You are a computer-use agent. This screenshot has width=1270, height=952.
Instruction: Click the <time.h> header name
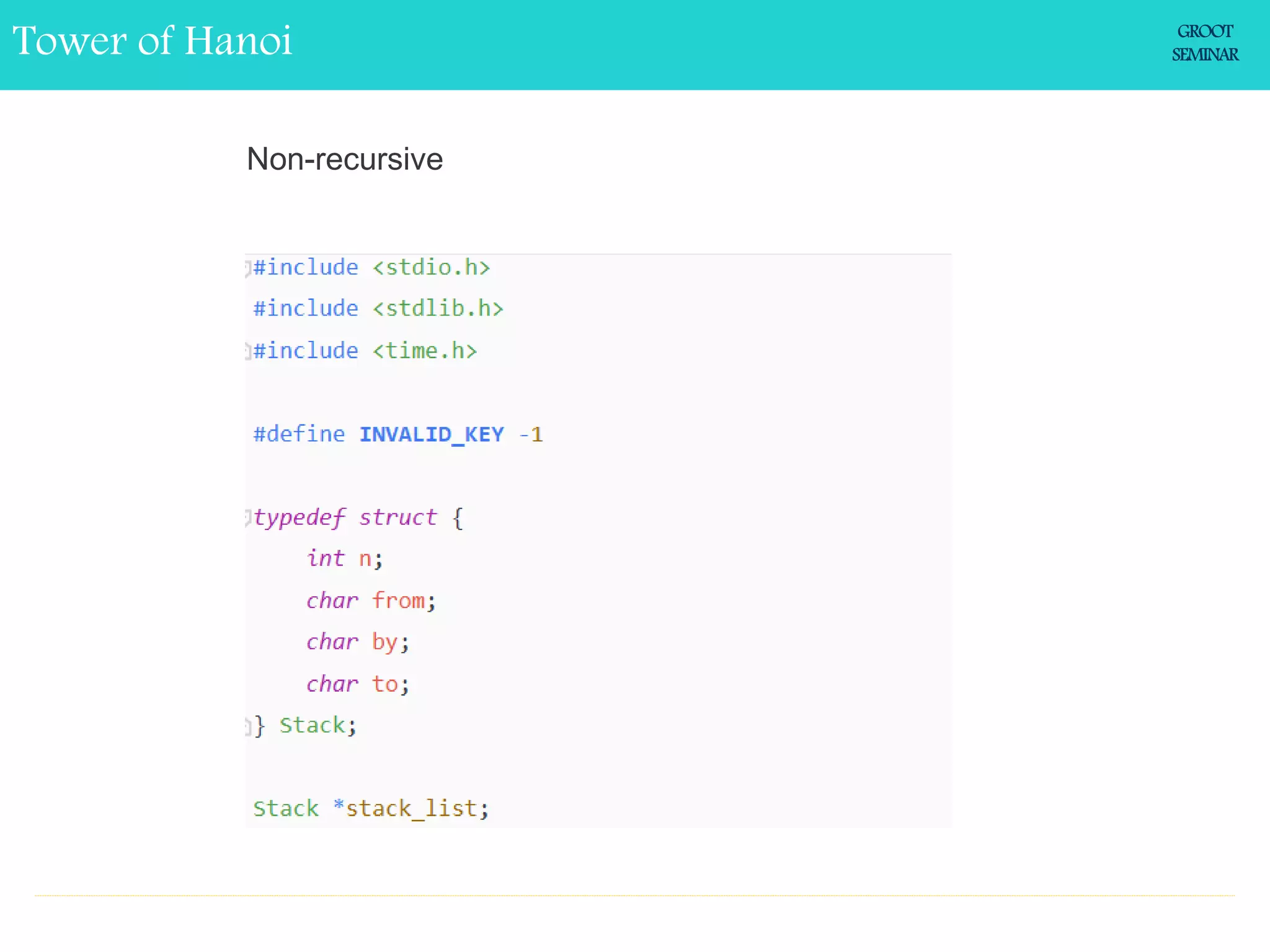click(425, 351)
